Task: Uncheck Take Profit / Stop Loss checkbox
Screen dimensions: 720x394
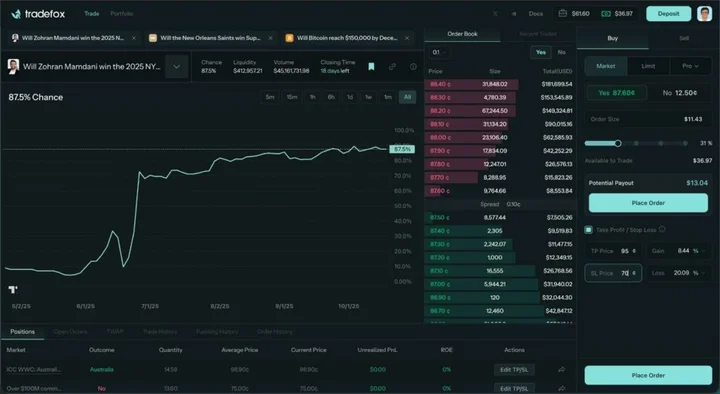Action: point(588,230)
